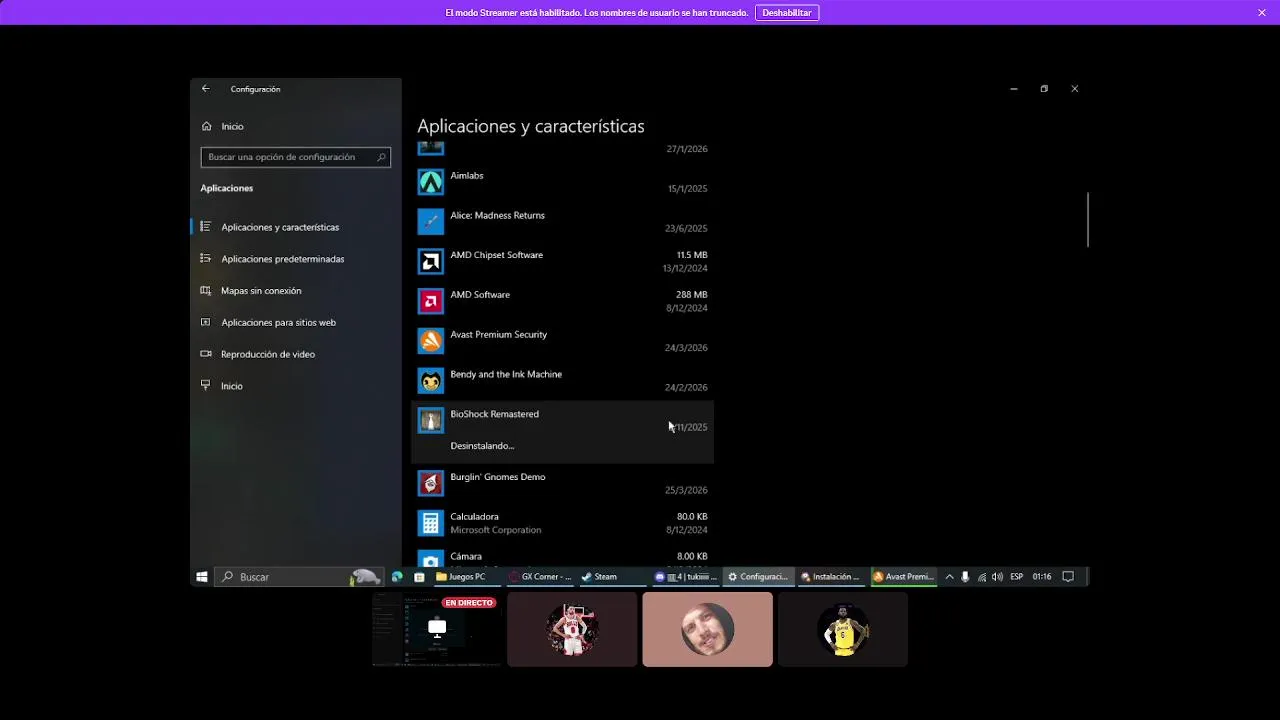Select the BioShock Remastered entry name
Image resolution: width=1280 pixels, height=720 pixels.
(x=494, y=414)
